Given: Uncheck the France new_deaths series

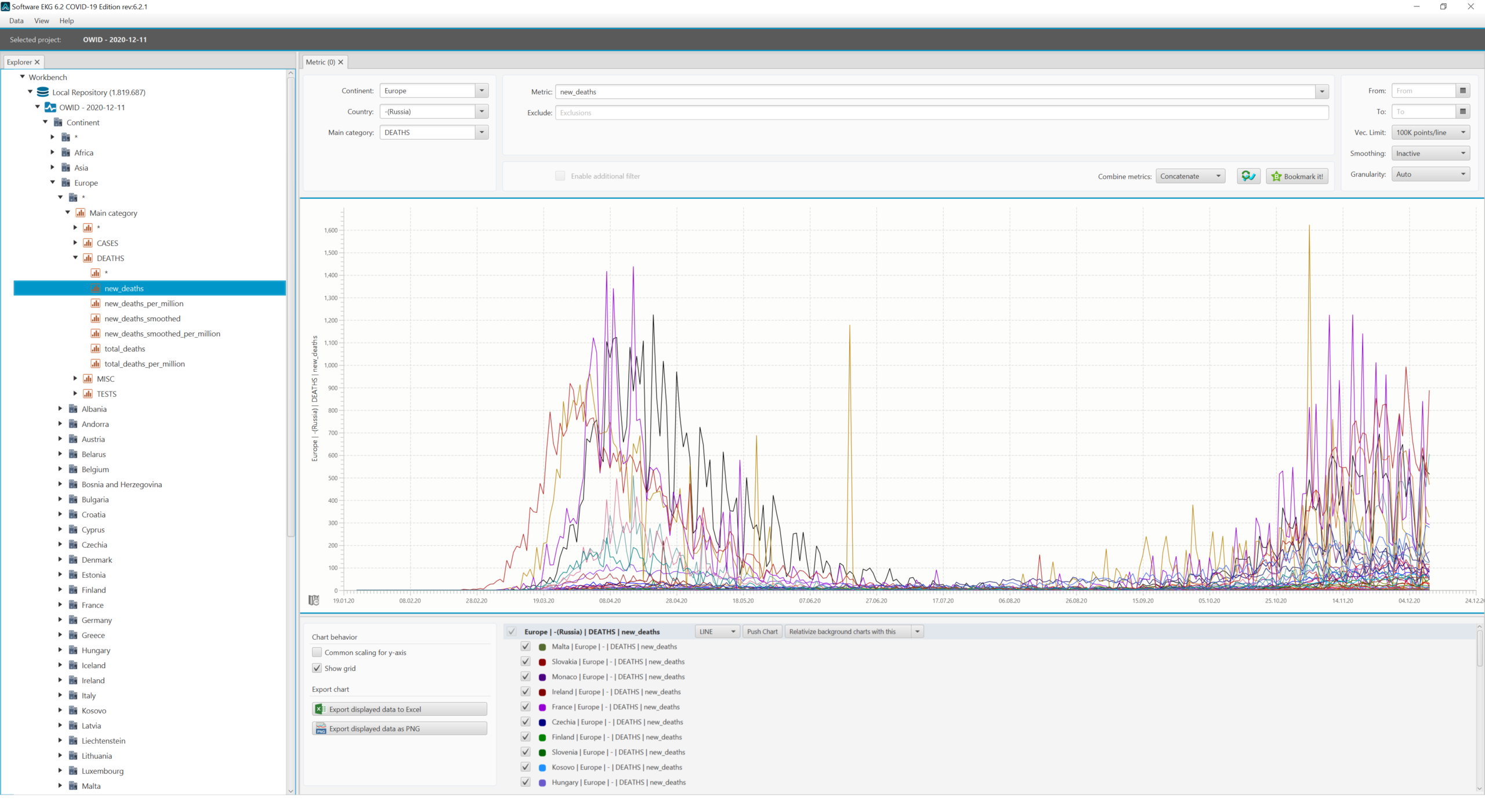Looking at the screenshot, I should pyautogui.click(x=526, y=707).
